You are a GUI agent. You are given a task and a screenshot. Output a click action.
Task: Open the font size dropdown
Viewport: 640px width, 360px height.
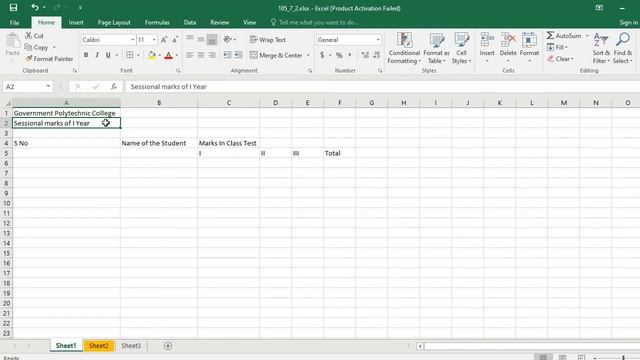[x=154, y=40]
